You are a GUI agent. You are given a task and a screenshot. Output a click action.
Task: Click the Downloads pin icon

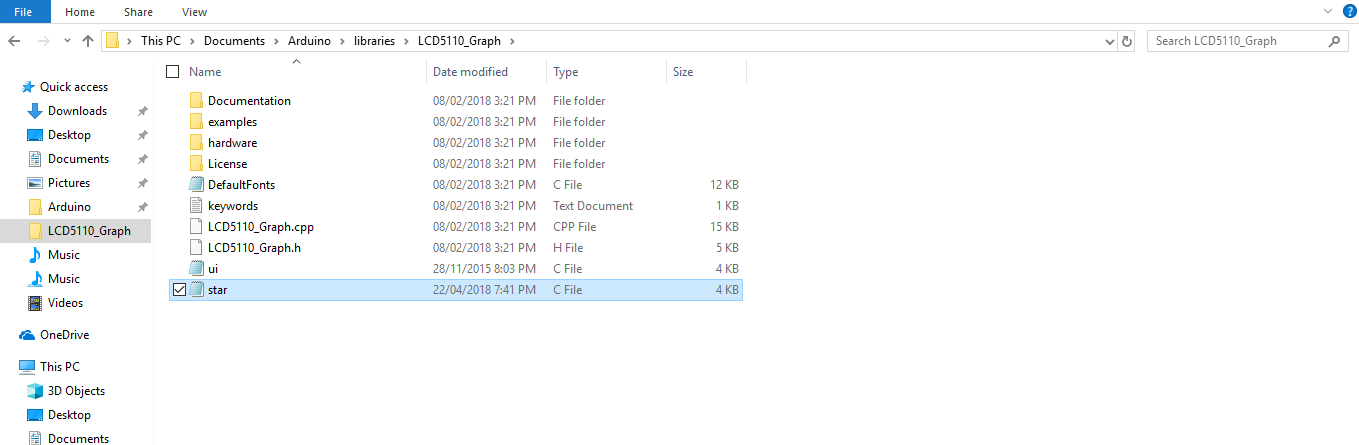pyautogui.click(x=143, y=111)
